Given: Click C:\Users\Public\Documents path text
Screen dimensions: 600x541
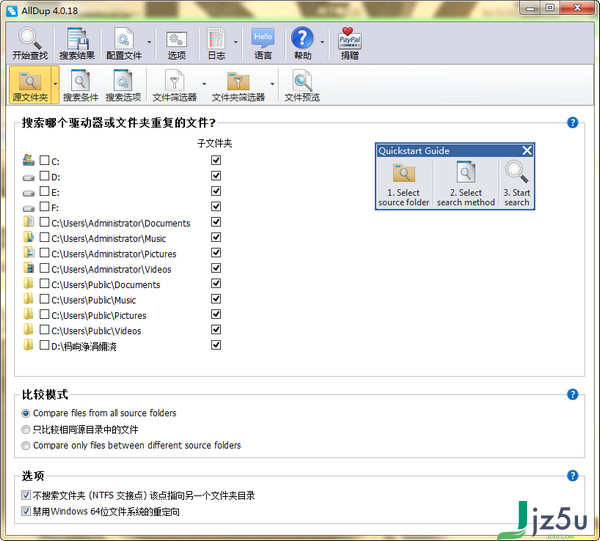Looking at the screenshot, I should pyautogui.click(x=106, y=285).
